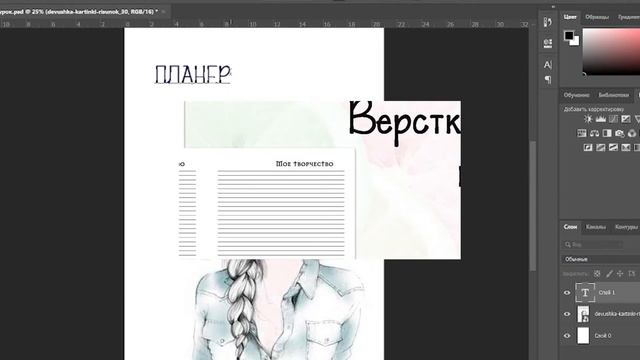Viewport: 640px width, 360px height.
Task: Click the devushka-kartinki layer name
Action: pyautogui.click(x=617, y=314)
